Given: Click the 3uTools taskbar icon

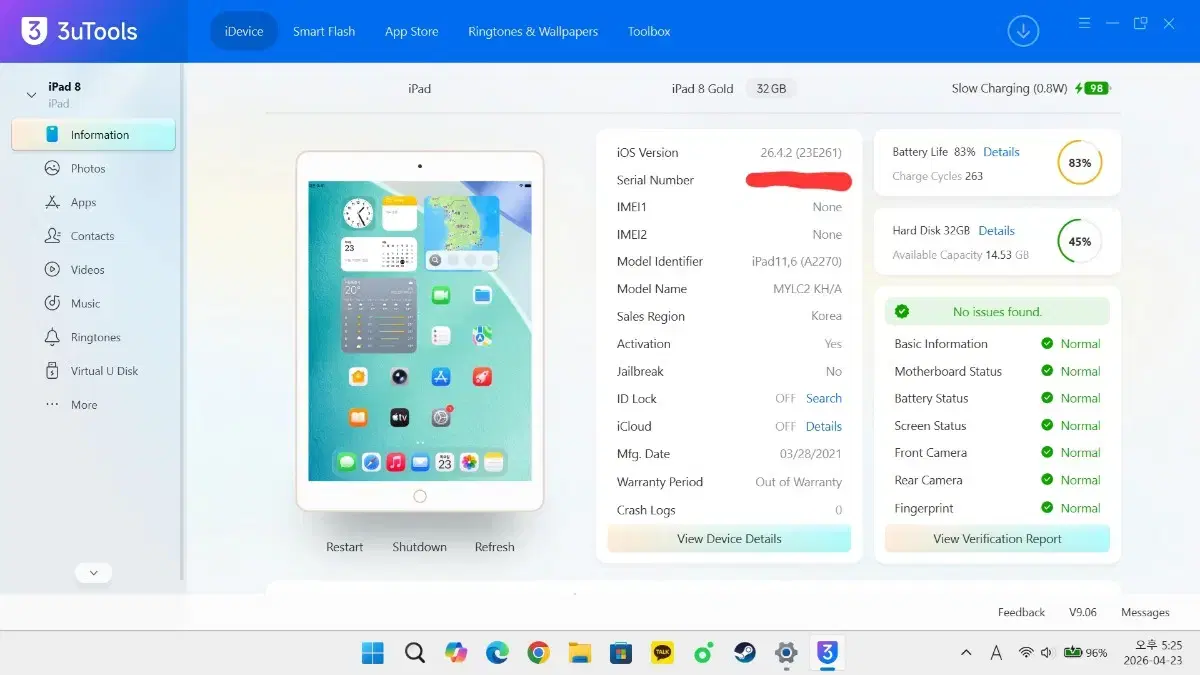Looking at the screenshot, I should click(x=827, y=653).
